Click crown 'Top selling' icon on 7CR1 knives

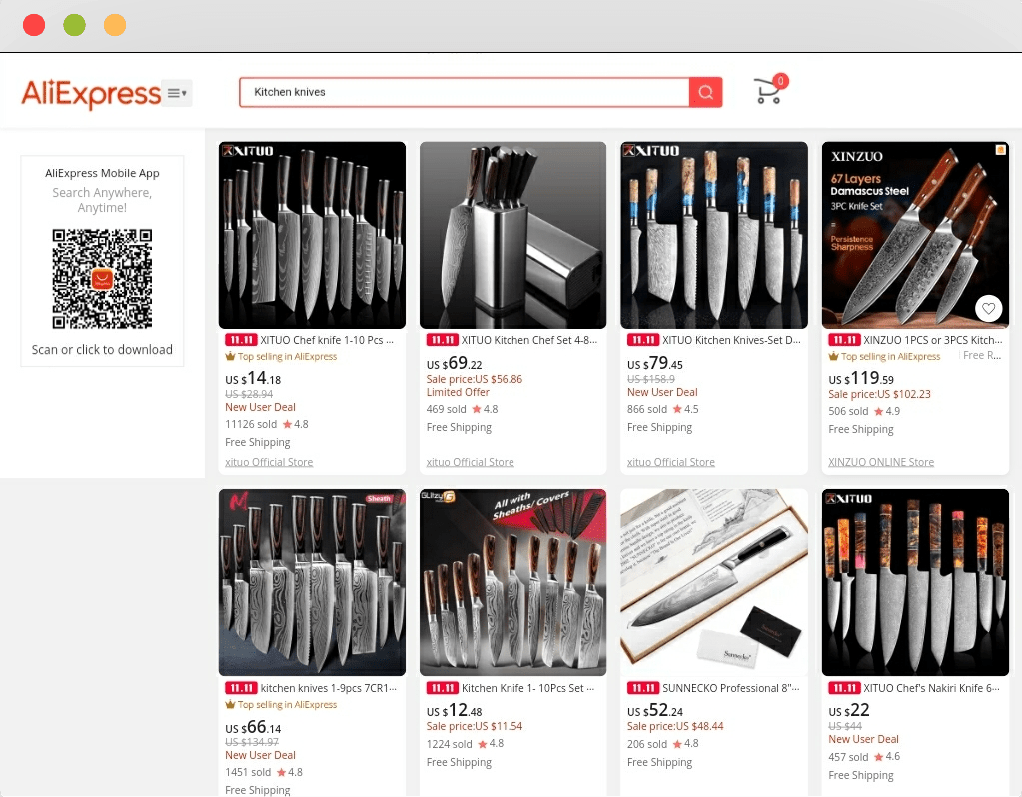pyautogui.click(x=230, y=704)
